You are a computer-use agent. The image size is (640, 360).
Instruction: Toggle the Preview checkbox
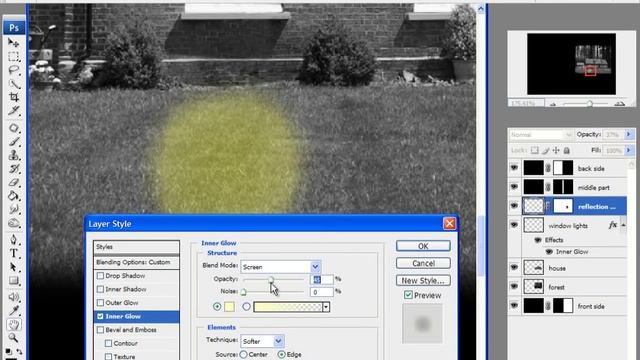point(408,295)
